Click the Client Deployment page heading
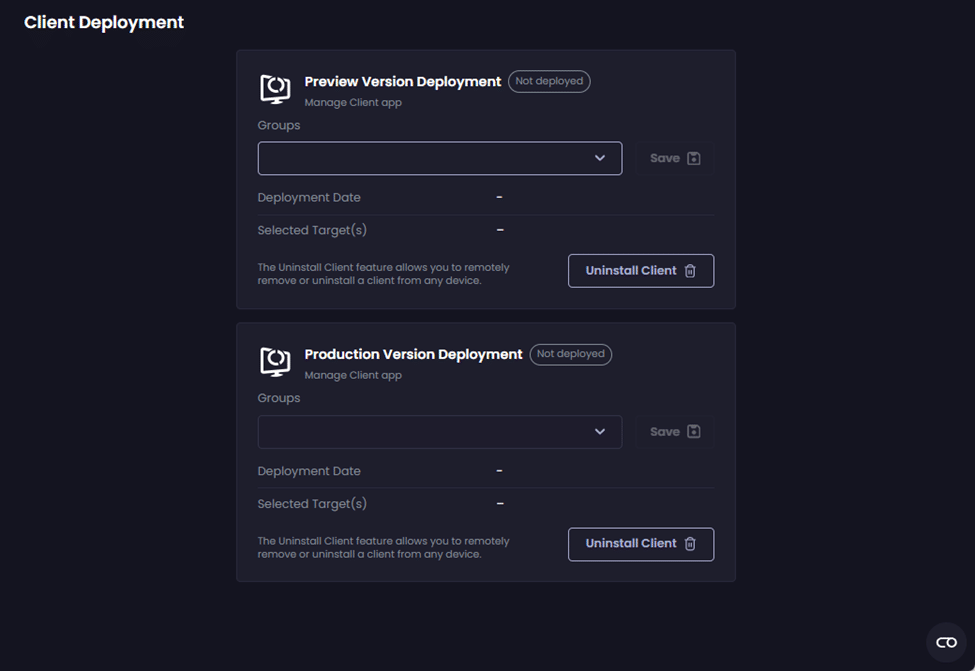Viewport: 975px width, 671px height. click(x=104, y=22)
